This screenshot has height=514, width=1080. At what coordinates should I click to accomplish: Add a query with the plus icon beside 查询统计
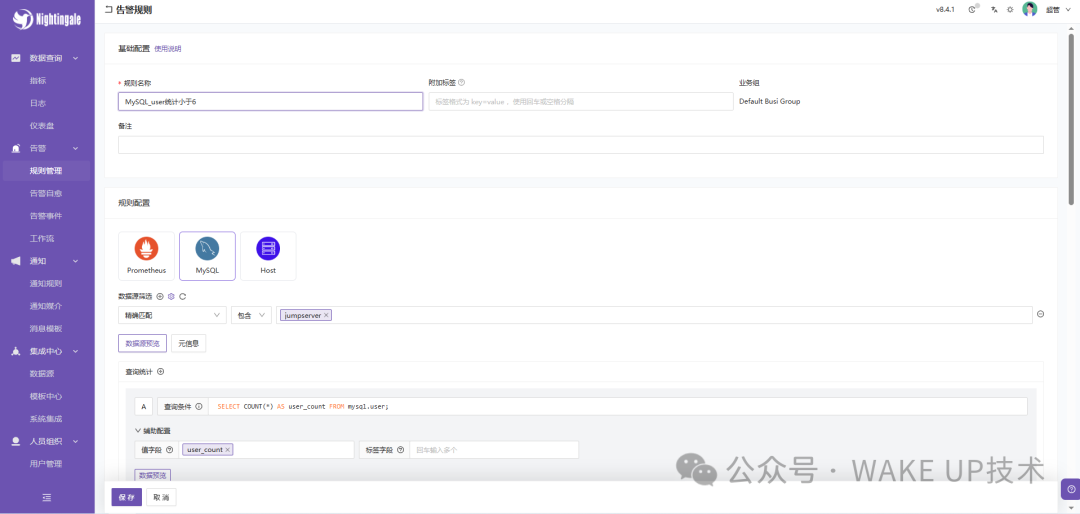coord(160,371)
